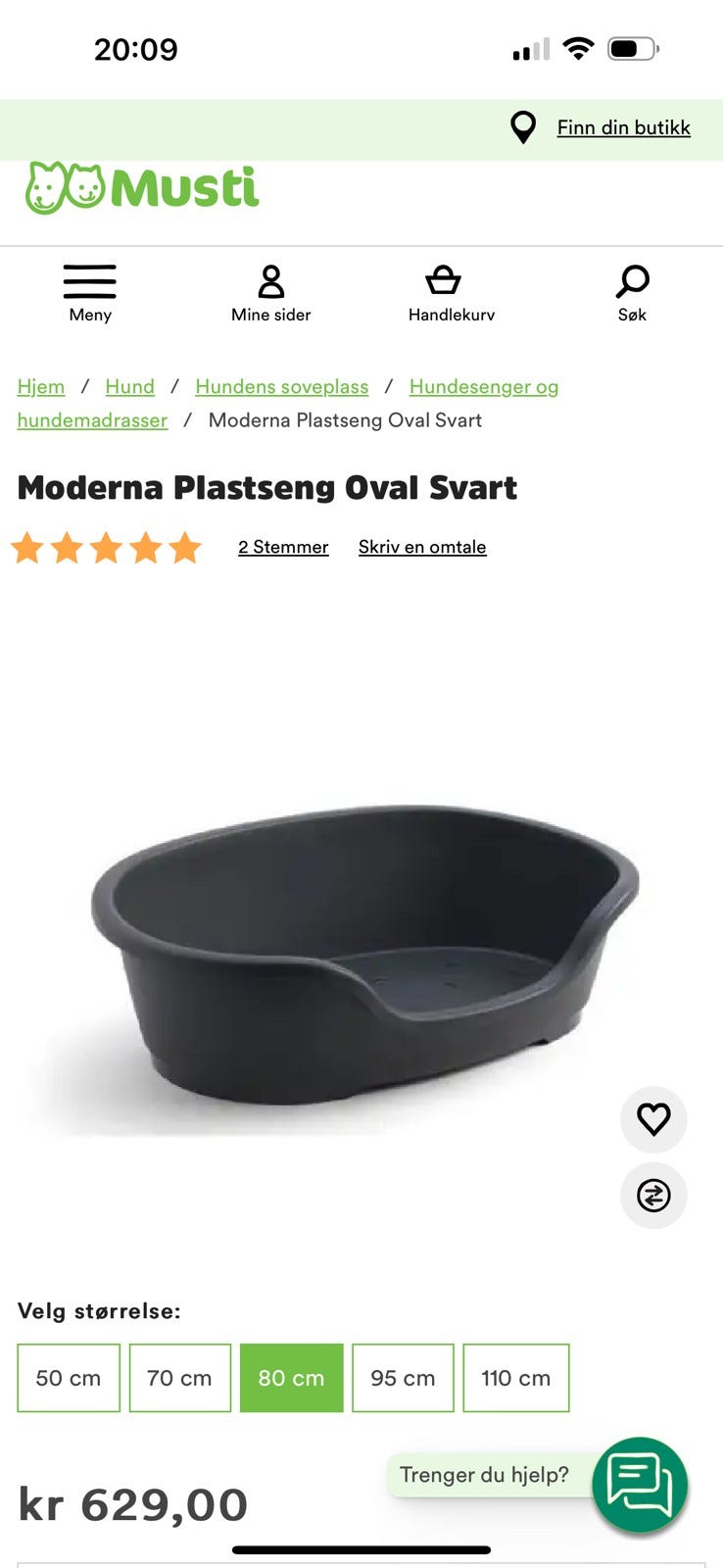Open the Handlekurv basket icon
Image resolution: width=723 pixels, height=1568 pixels.
443,280
